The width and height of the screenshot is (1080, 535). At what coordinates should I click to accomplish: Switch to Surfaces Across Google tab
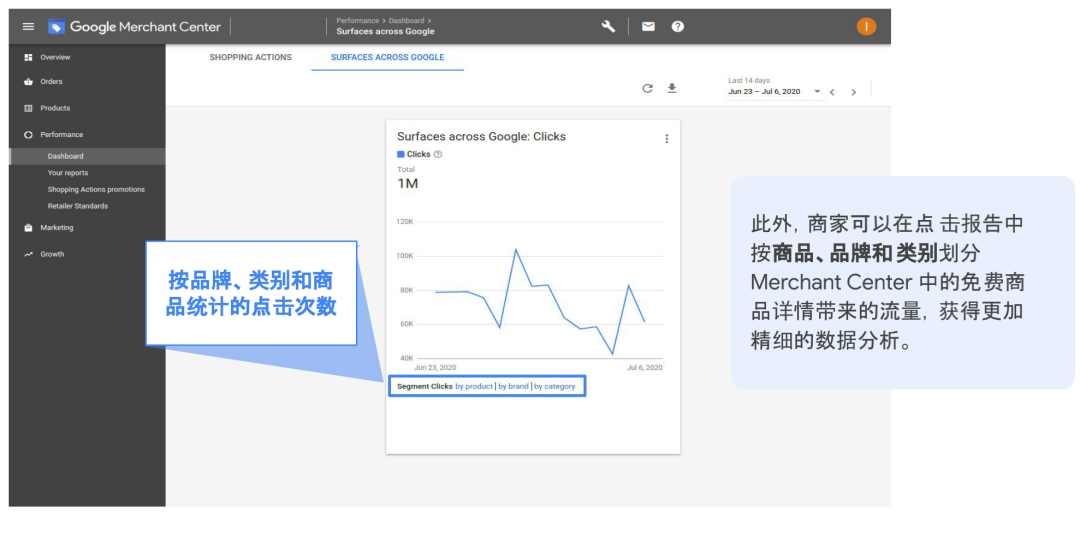coord(388,57)
